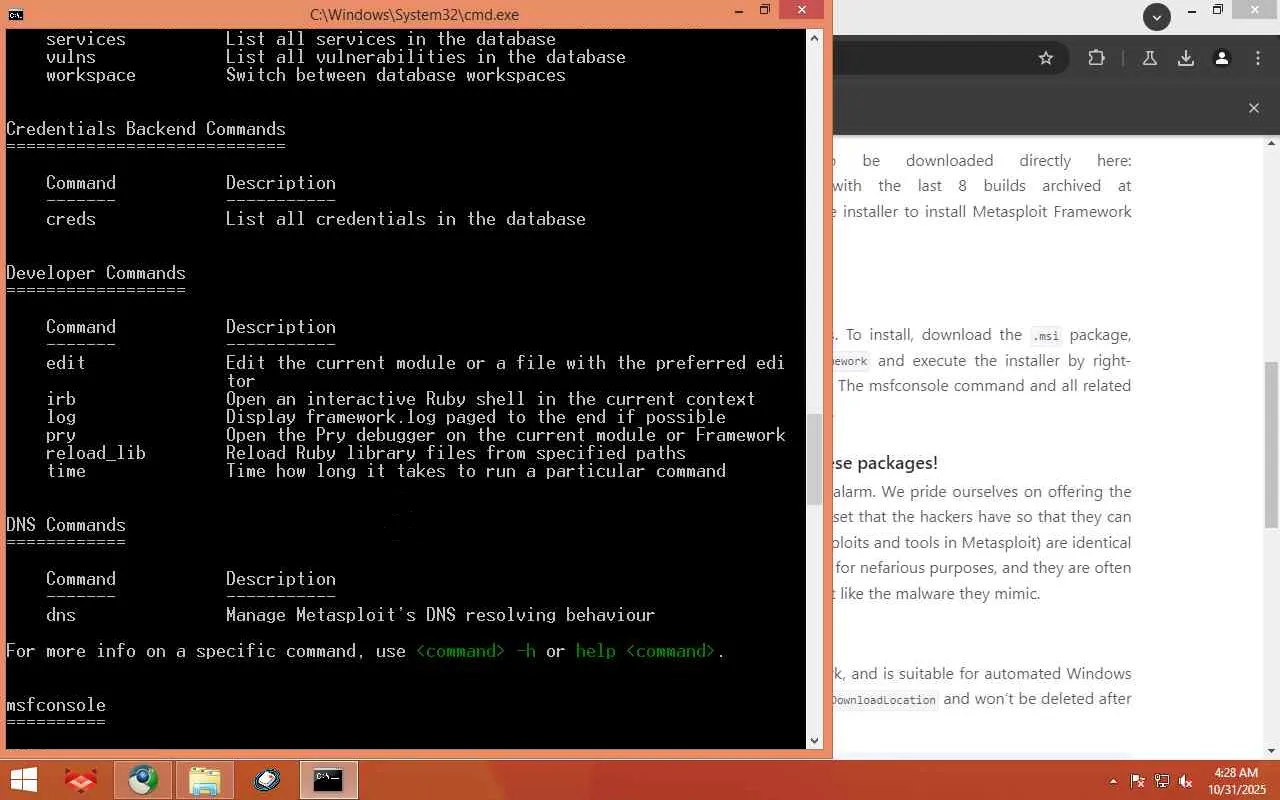Select the Command Prompt taskbar button
The image size is (1280, 800).
[x=329, y=780]
